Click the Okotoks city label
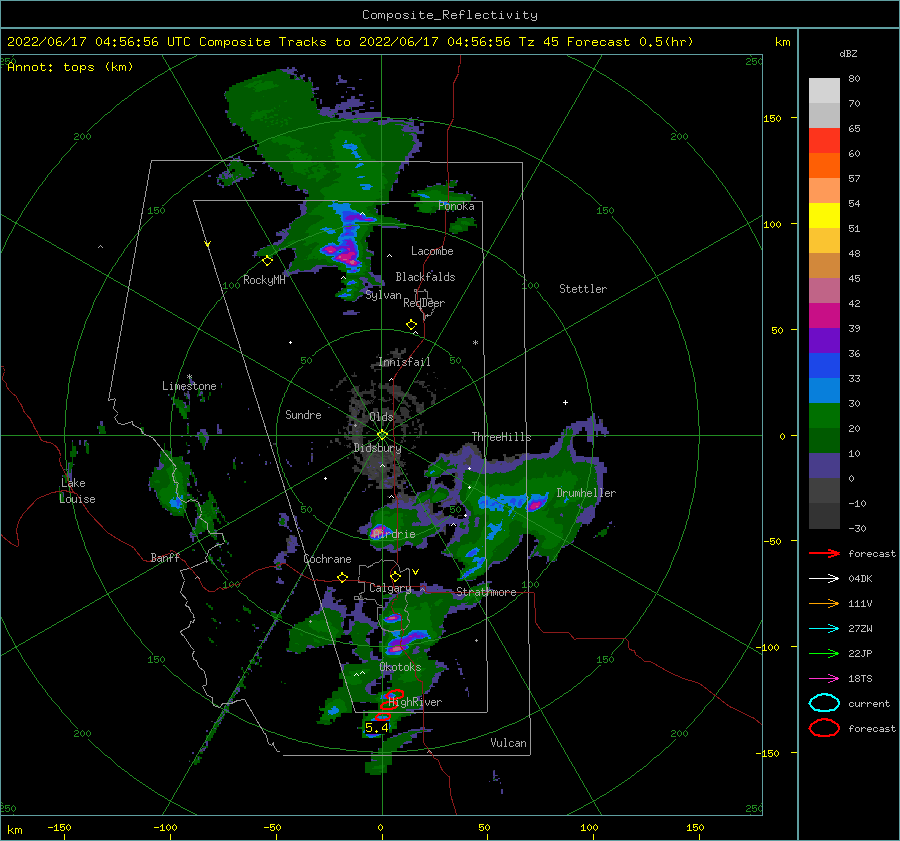This screenshot has width=900, height=841. (400, 668)
